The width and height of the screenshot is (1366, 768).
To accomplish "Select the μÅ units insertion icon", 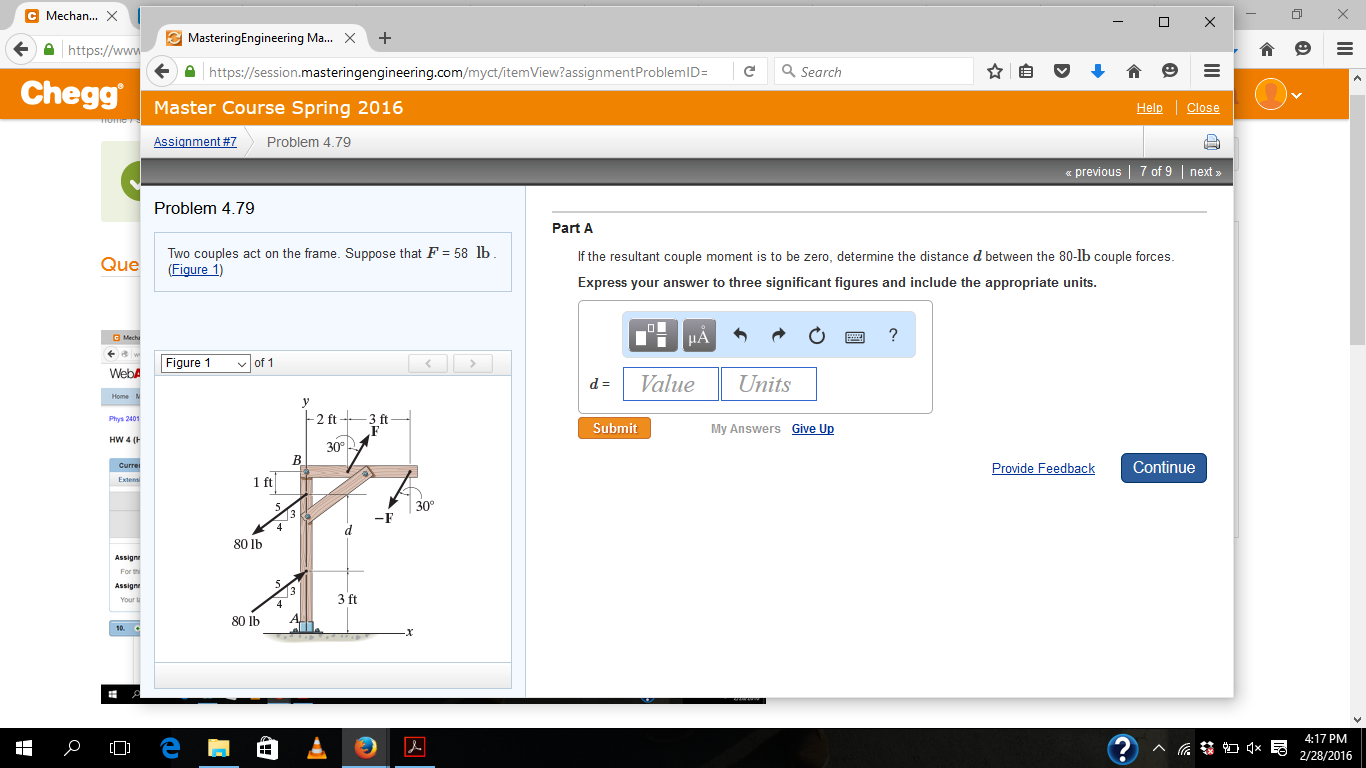I will [x=699, y=335].
